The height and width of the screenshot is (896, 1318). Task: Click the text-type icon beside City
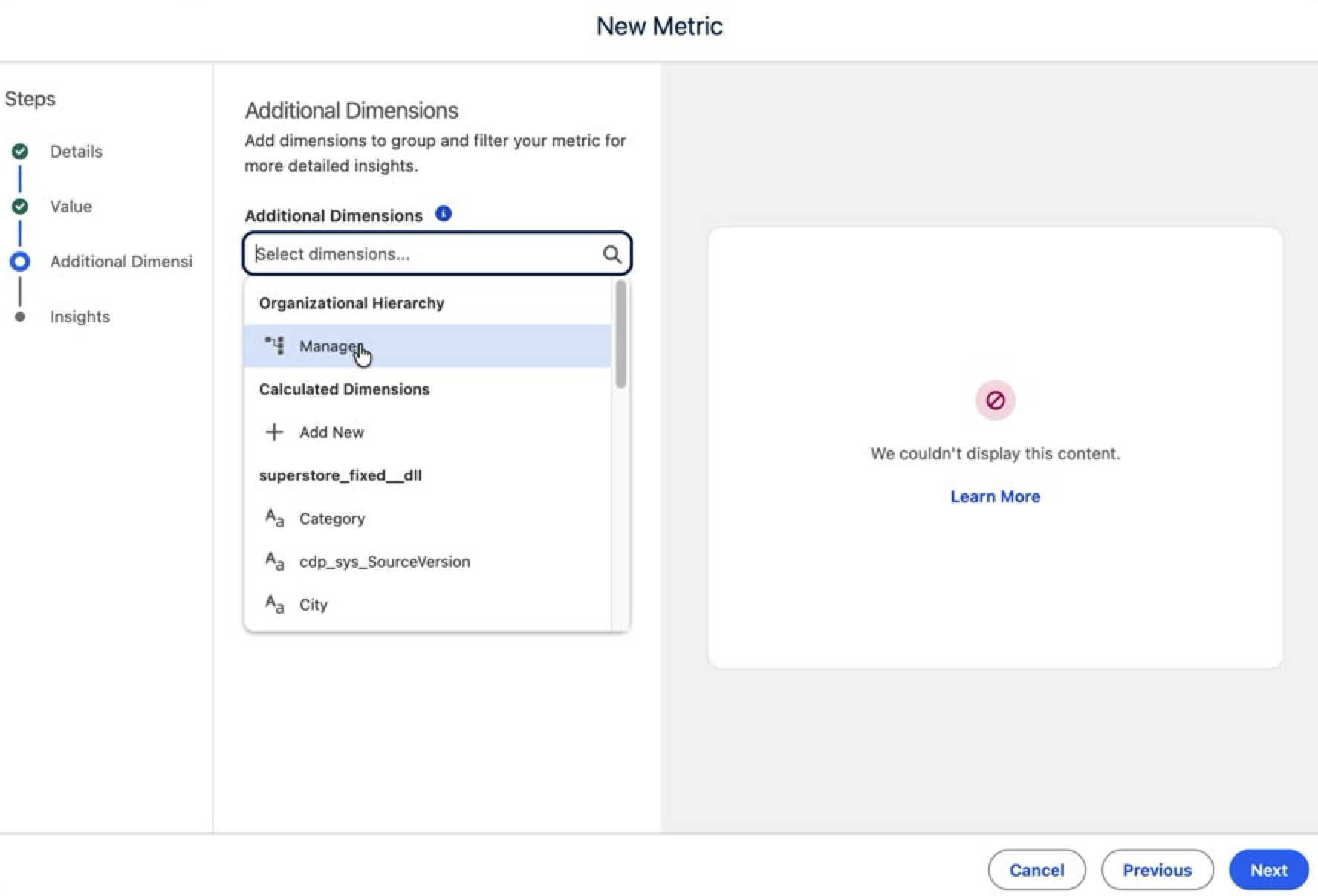point(275,604)
